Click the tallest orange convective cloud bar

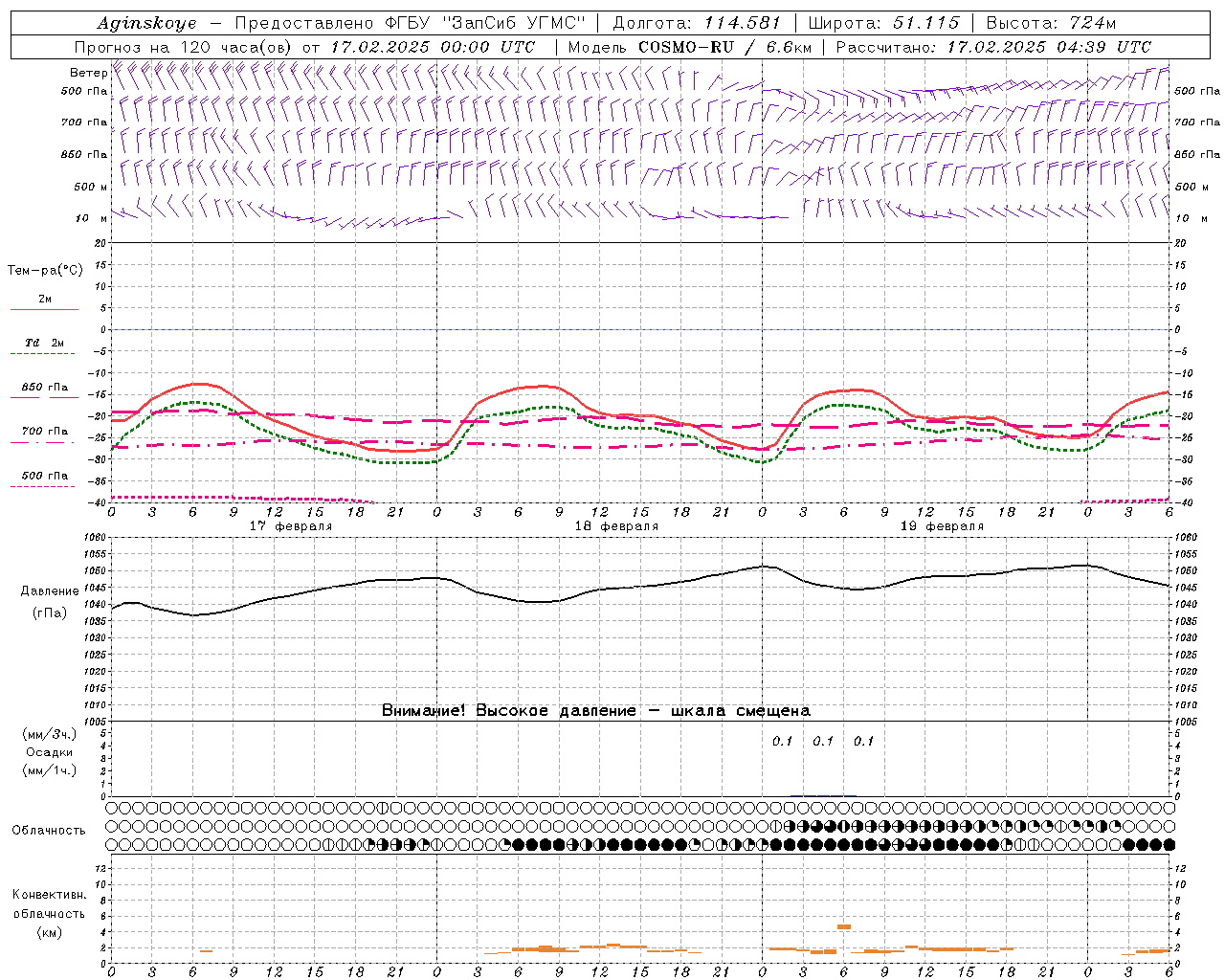(x=844, y=926)
